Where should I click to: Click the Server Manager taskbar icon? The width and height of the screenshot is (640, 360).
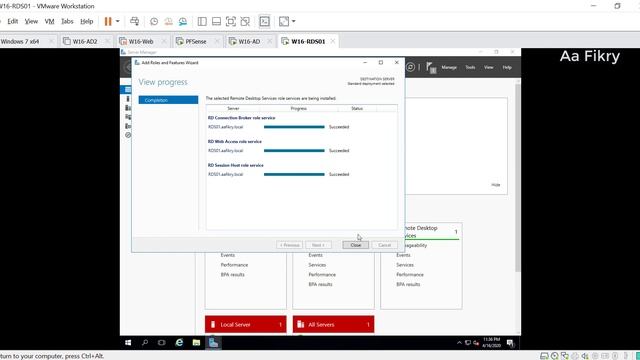click(x=213, y=343)
